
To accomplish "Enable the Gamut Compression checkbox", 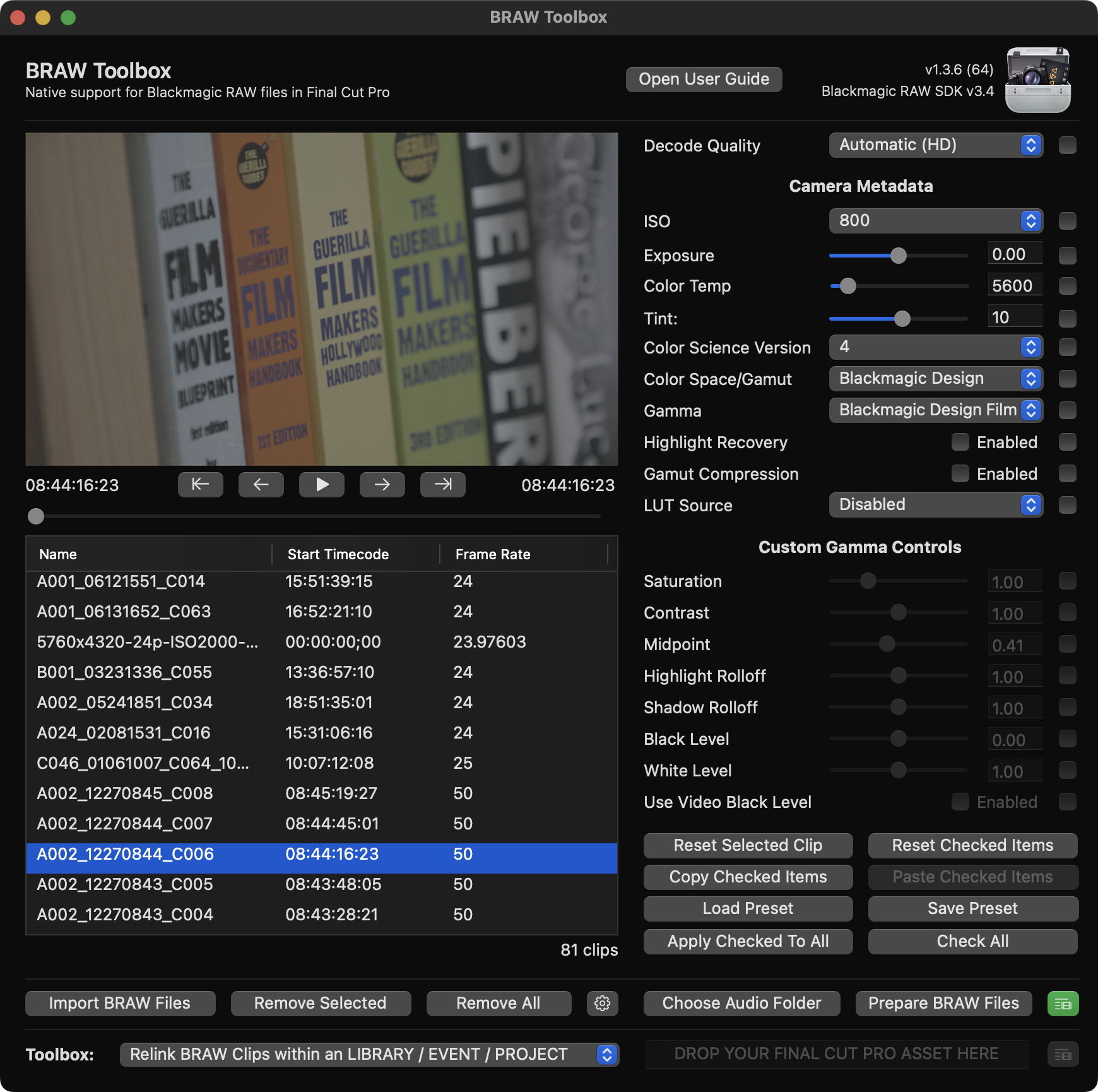I will (x=960, y=473).
